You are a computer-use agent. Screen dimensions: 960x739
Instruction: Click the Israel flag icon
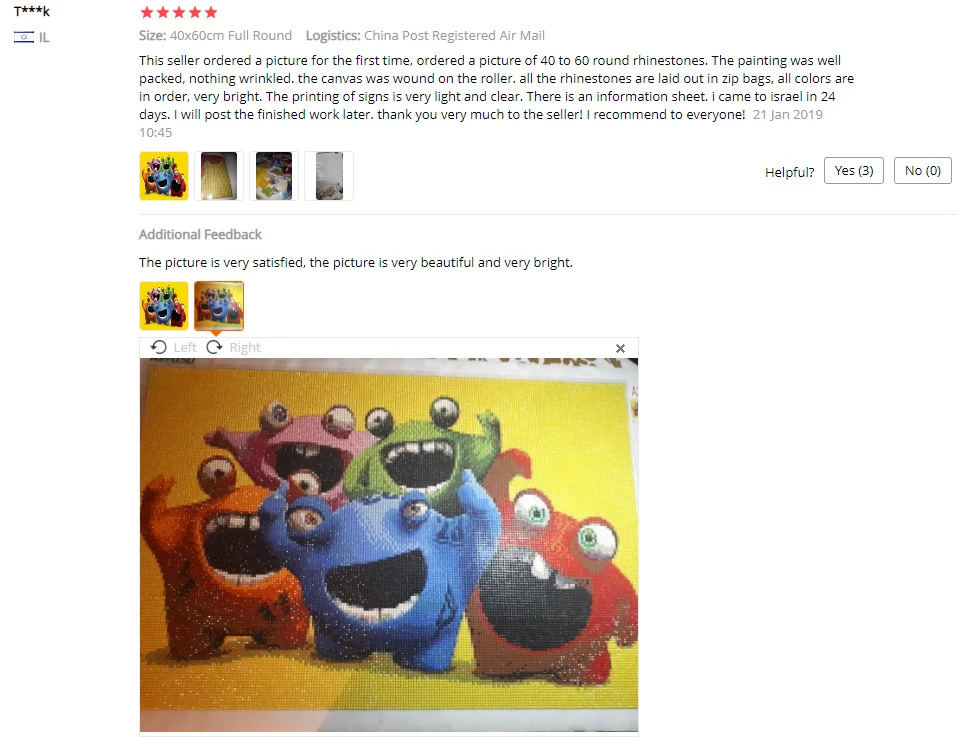[x=23, y=37]
